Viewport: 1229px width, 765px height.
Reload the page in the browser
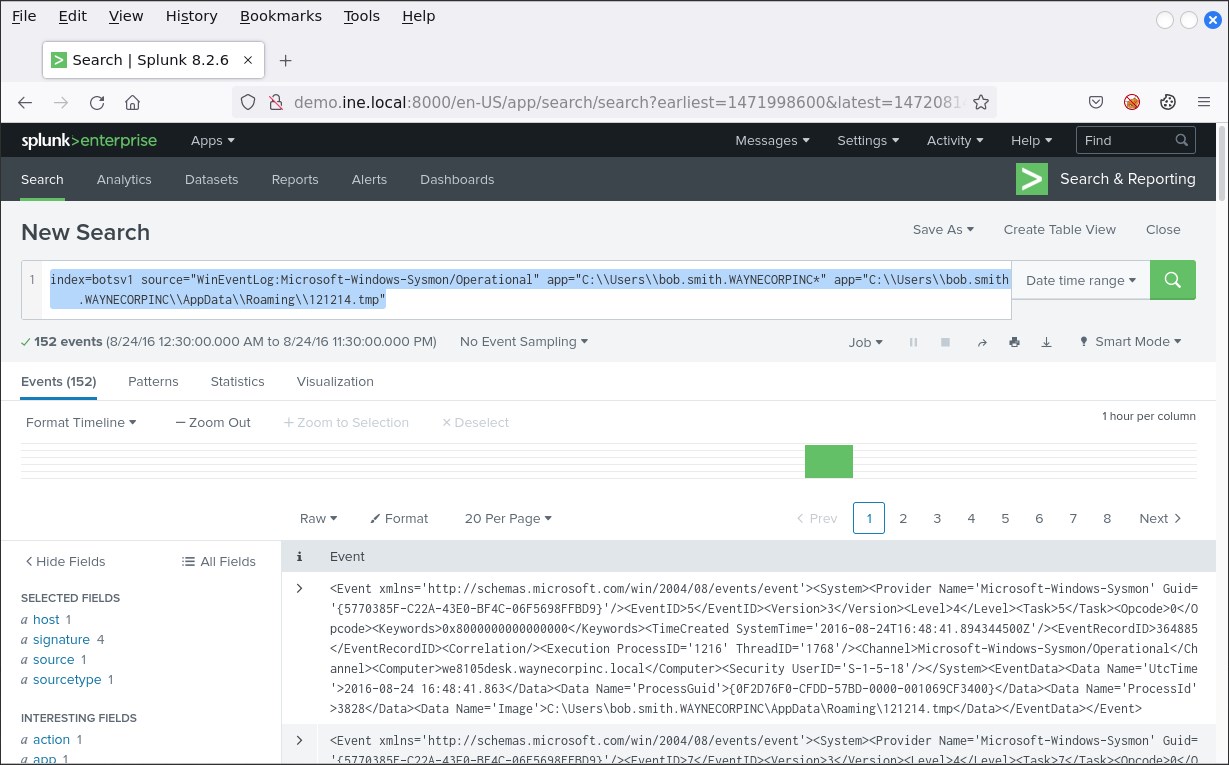[97, 102]
